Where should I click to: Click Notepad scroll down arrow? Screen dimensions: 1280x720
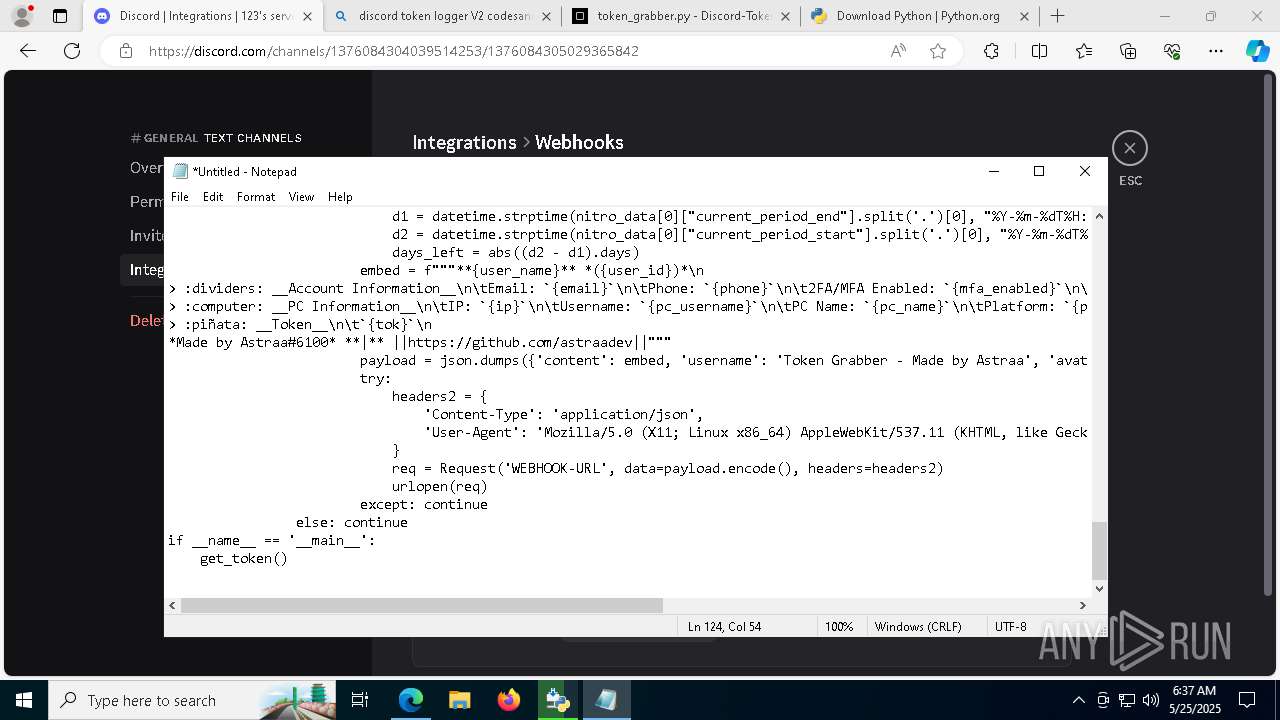tap(1099, 588)
